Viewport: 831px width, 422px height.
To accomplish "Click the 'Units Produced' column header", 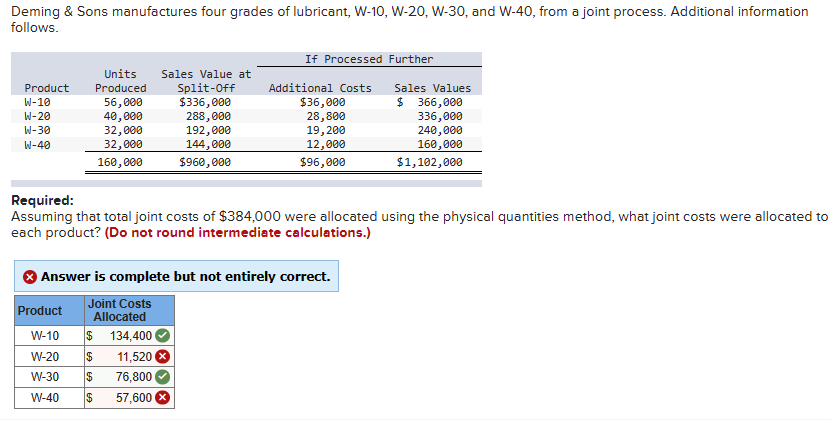I will (120, 81).
